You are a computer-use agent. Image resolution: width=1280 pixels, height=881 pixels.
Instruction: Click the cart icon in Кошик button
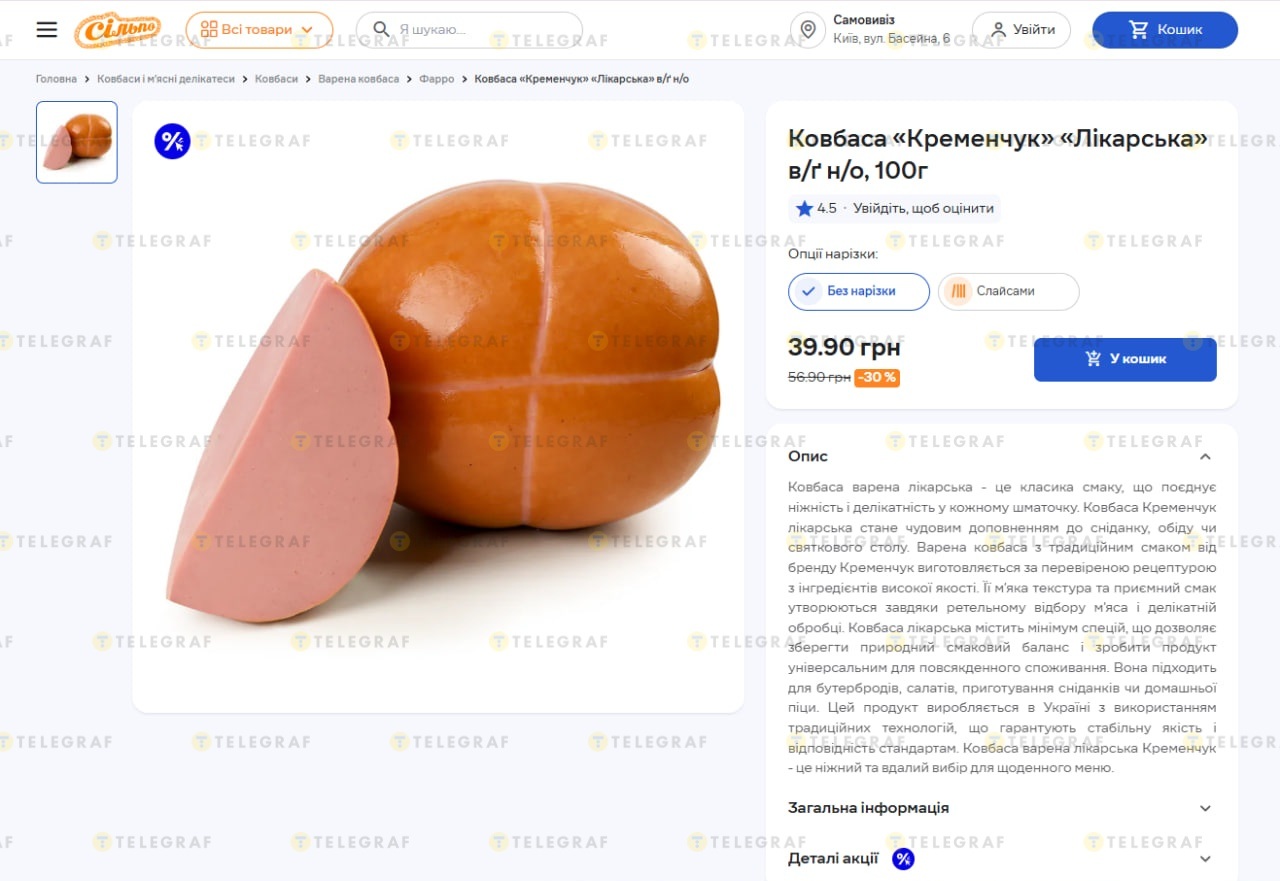pyautogui.click(x=1138, y=30)
